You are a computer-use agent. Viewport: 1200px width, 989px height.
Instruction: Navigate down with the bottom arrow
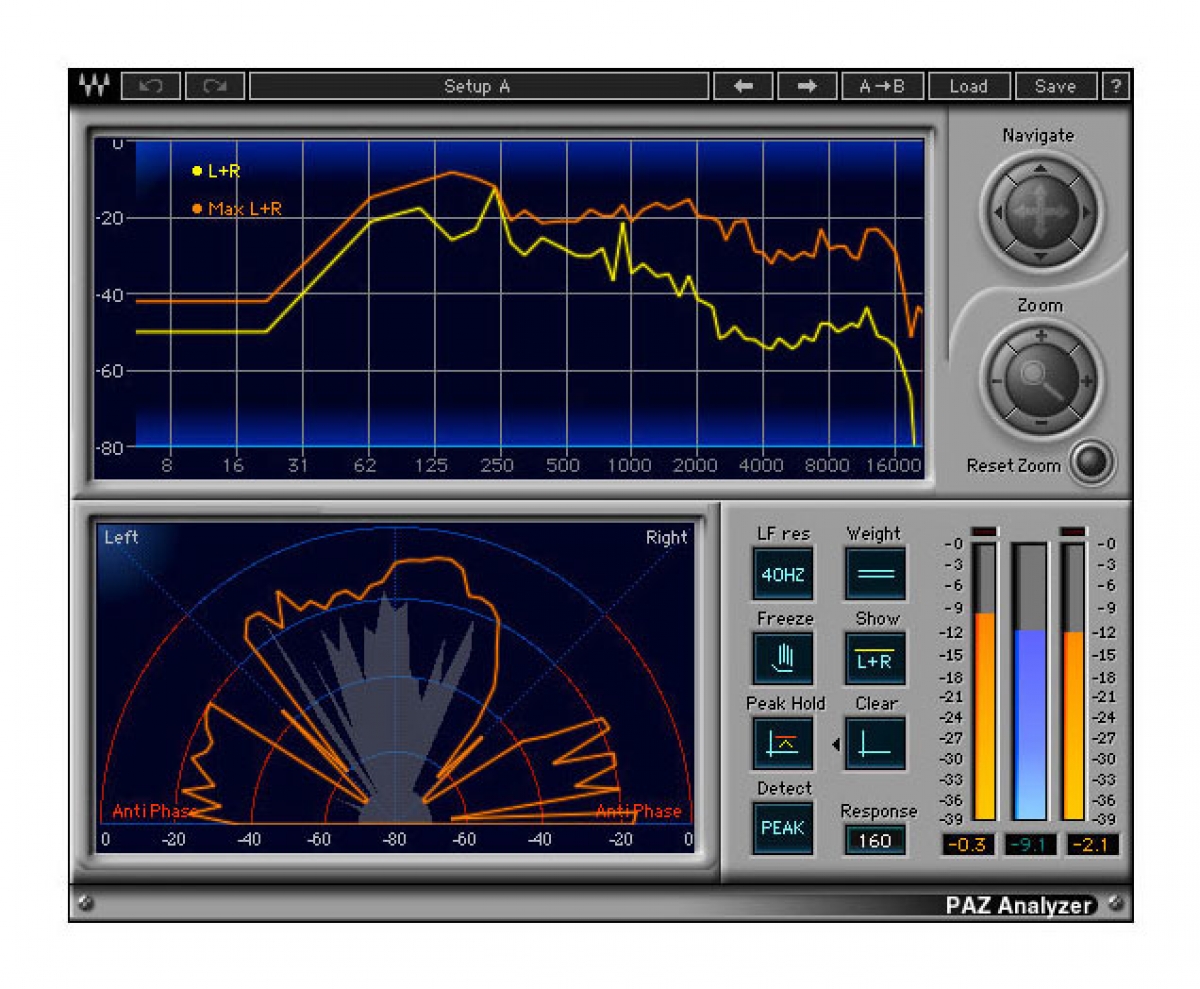[x=1040, y=256]
